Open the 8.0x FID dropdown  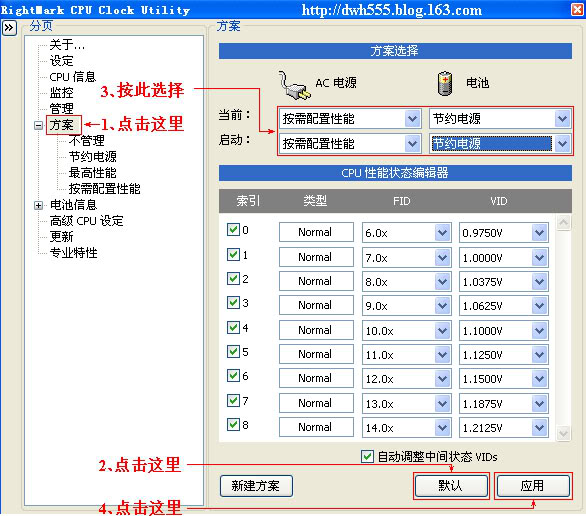(442, 281)
